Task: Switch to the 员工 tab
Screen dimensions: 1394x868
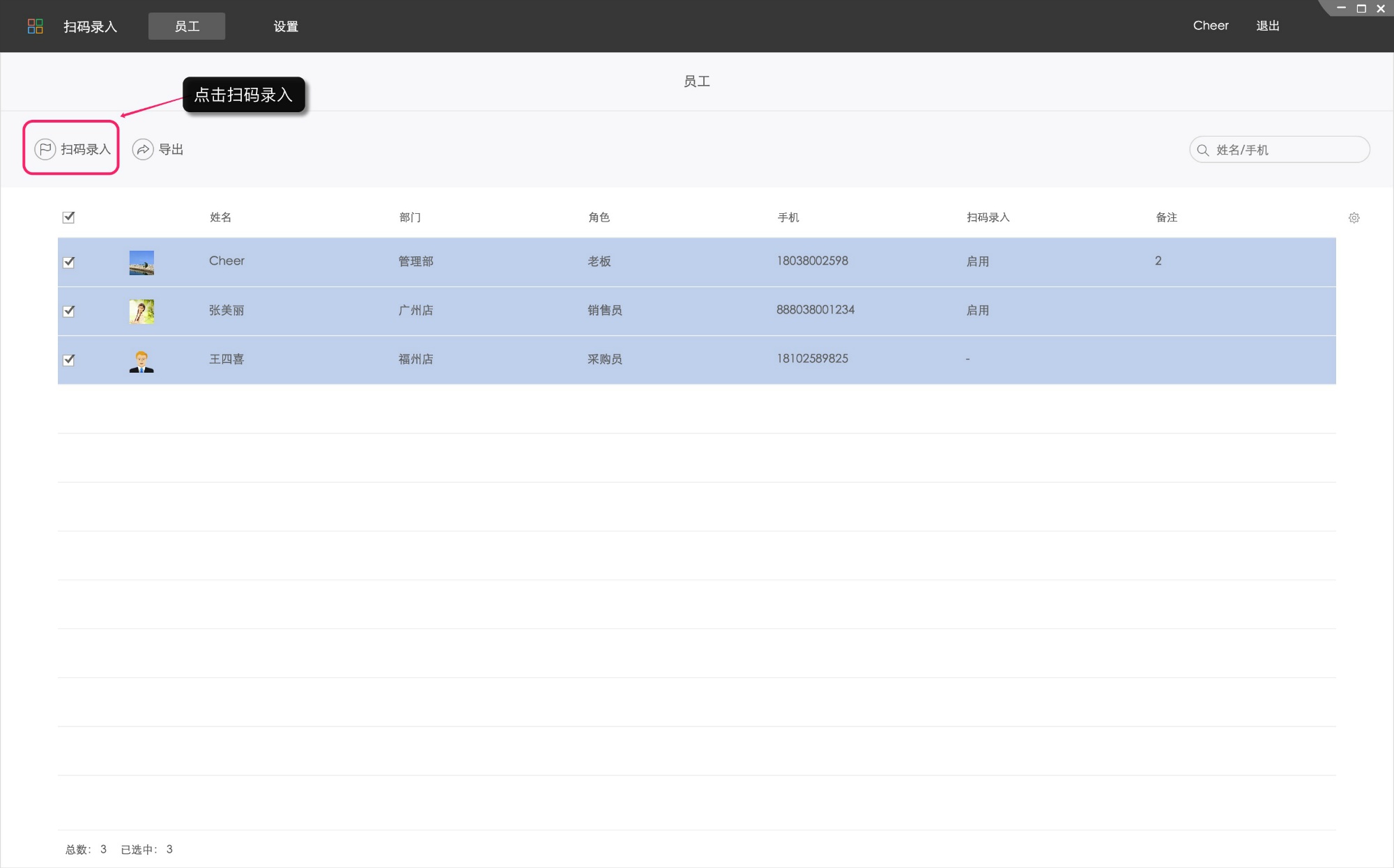Action: point(187,26)
